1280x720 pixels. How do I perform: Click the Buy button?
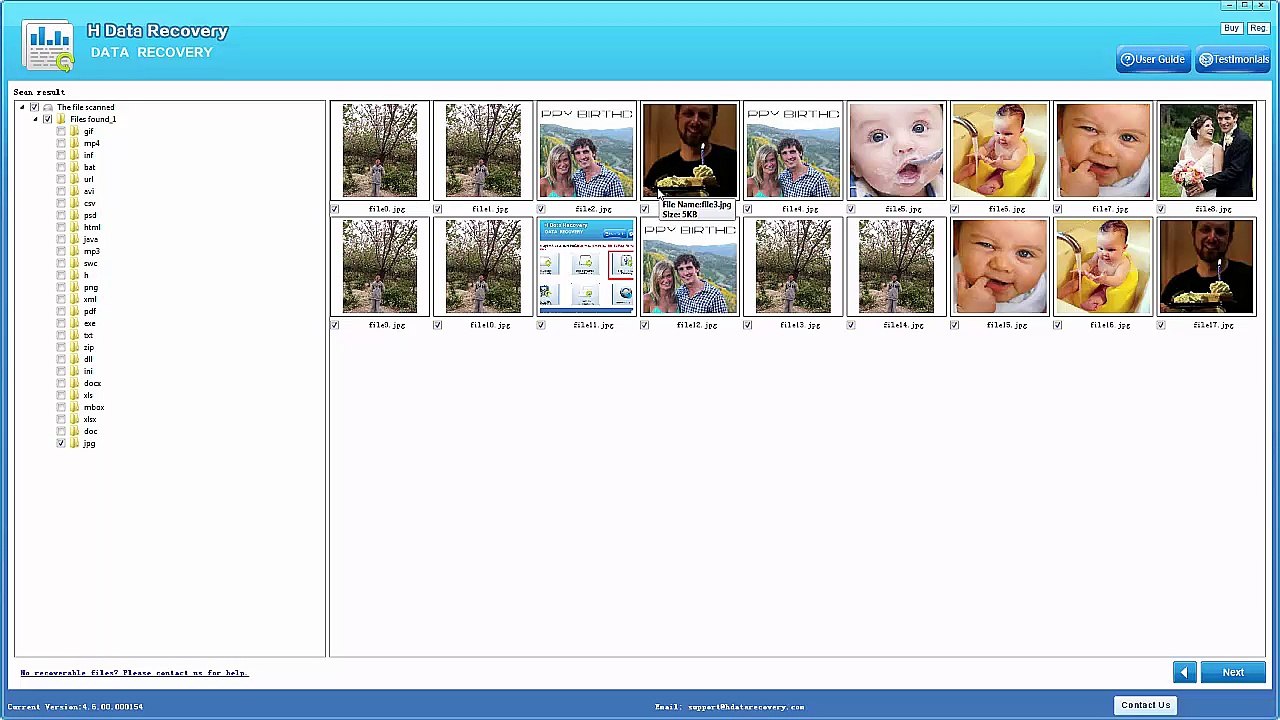pos(1232,28)
